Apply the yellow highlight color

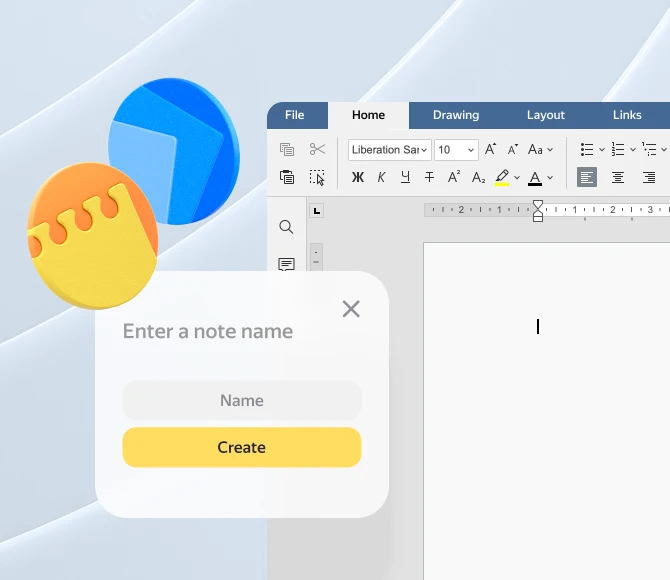pos(502,177)
